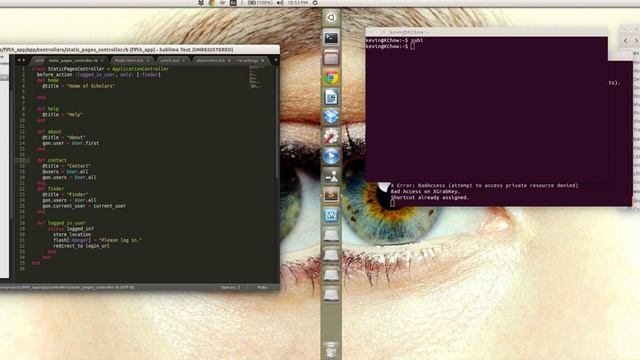640x360 pixels.
Task: Click the @users = User.all line
Action: coord(65,172)
